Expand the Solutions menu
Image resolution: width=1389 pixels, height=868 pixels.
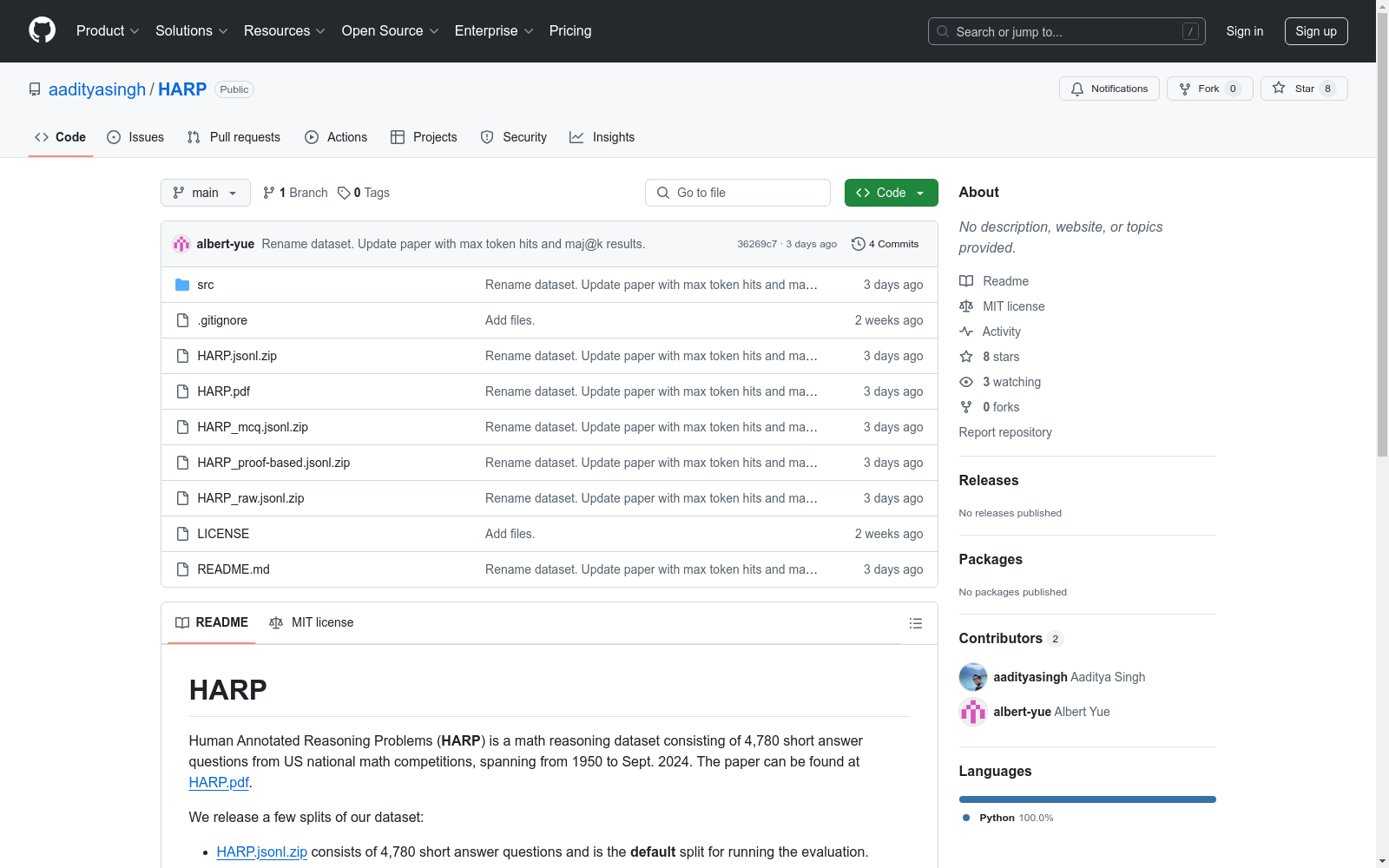click(192, 30)
